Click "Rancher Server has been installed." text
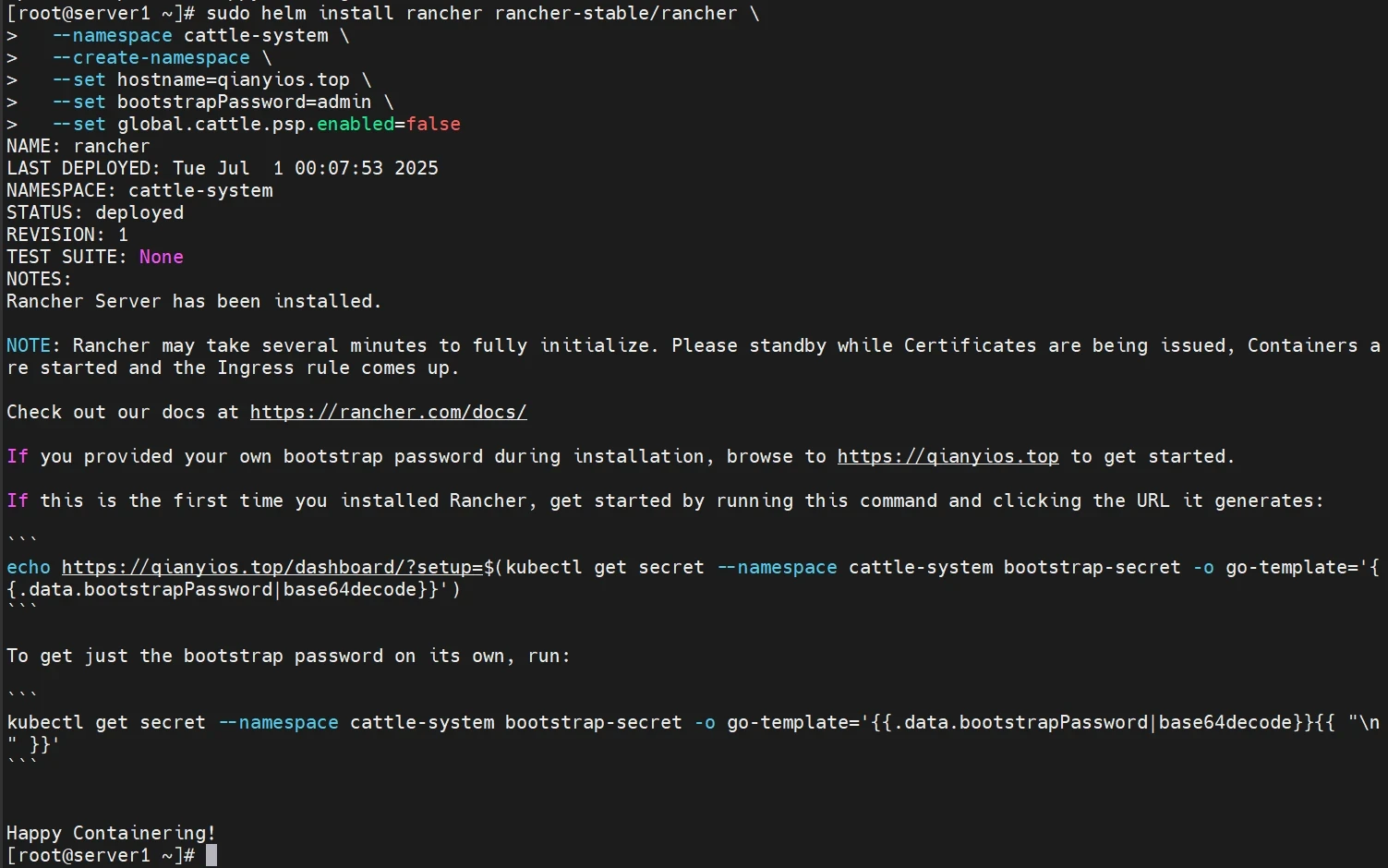1388x868 pixels. coord(194,301)
